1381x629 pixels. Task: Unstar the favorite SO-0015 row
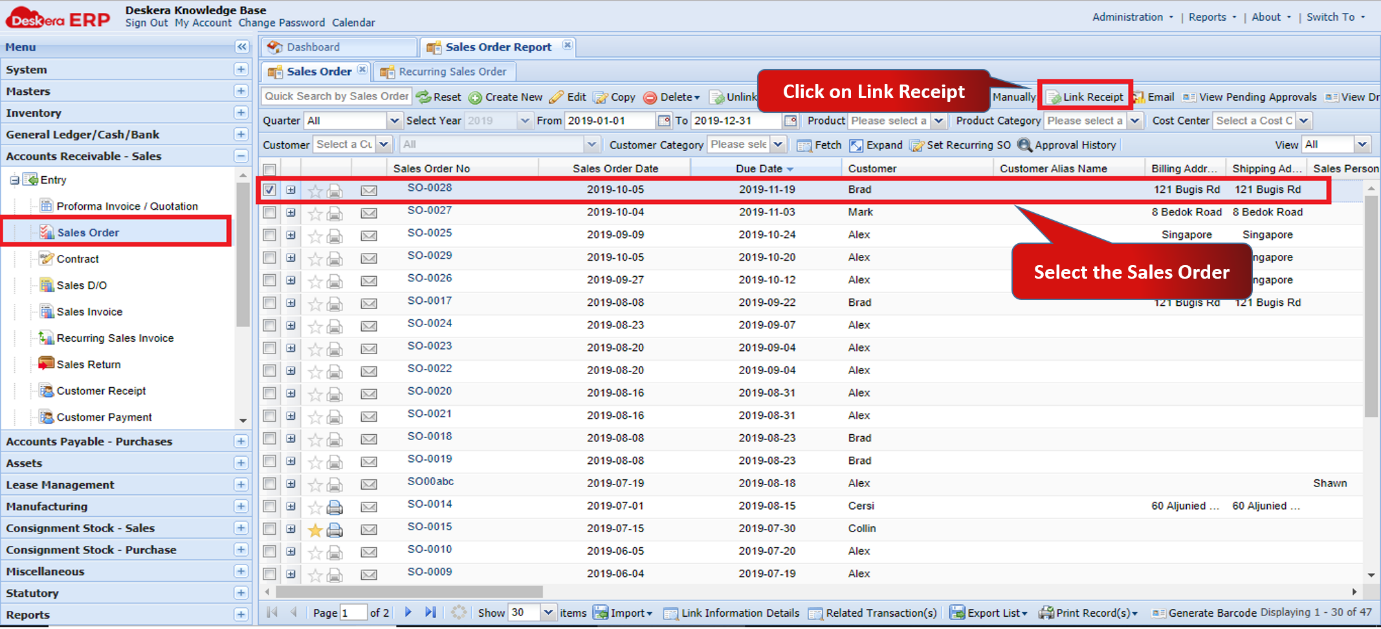[x=315, y=529]
